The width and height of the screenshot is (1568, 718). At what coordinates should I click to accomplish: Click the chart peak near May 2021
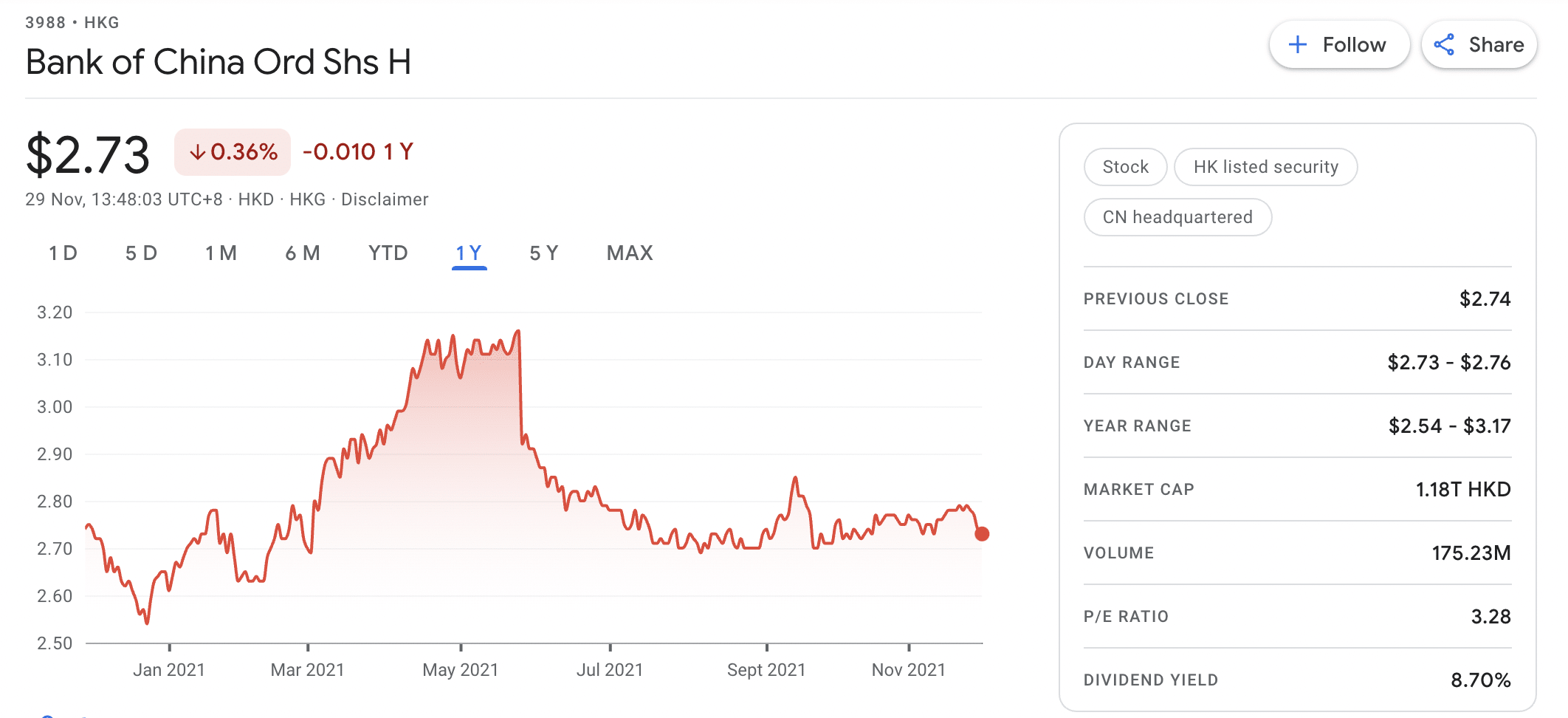click(518, 332)
